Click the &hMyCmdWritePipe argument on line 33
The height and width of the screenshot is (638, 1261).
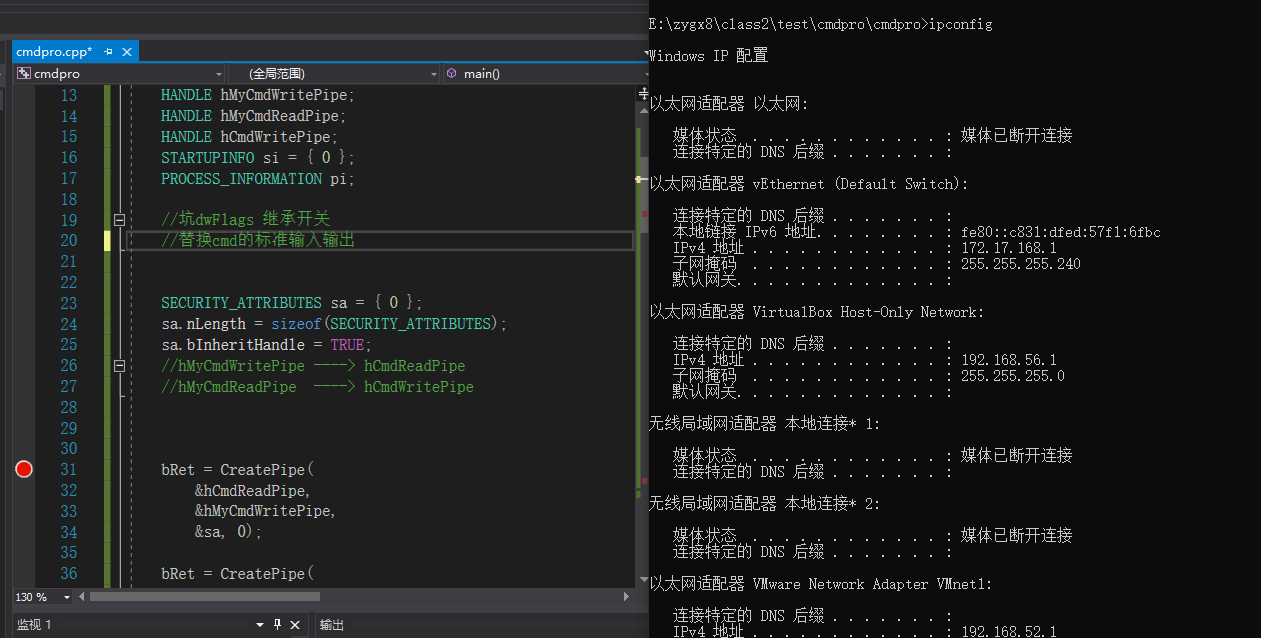(x=265, y=511)
